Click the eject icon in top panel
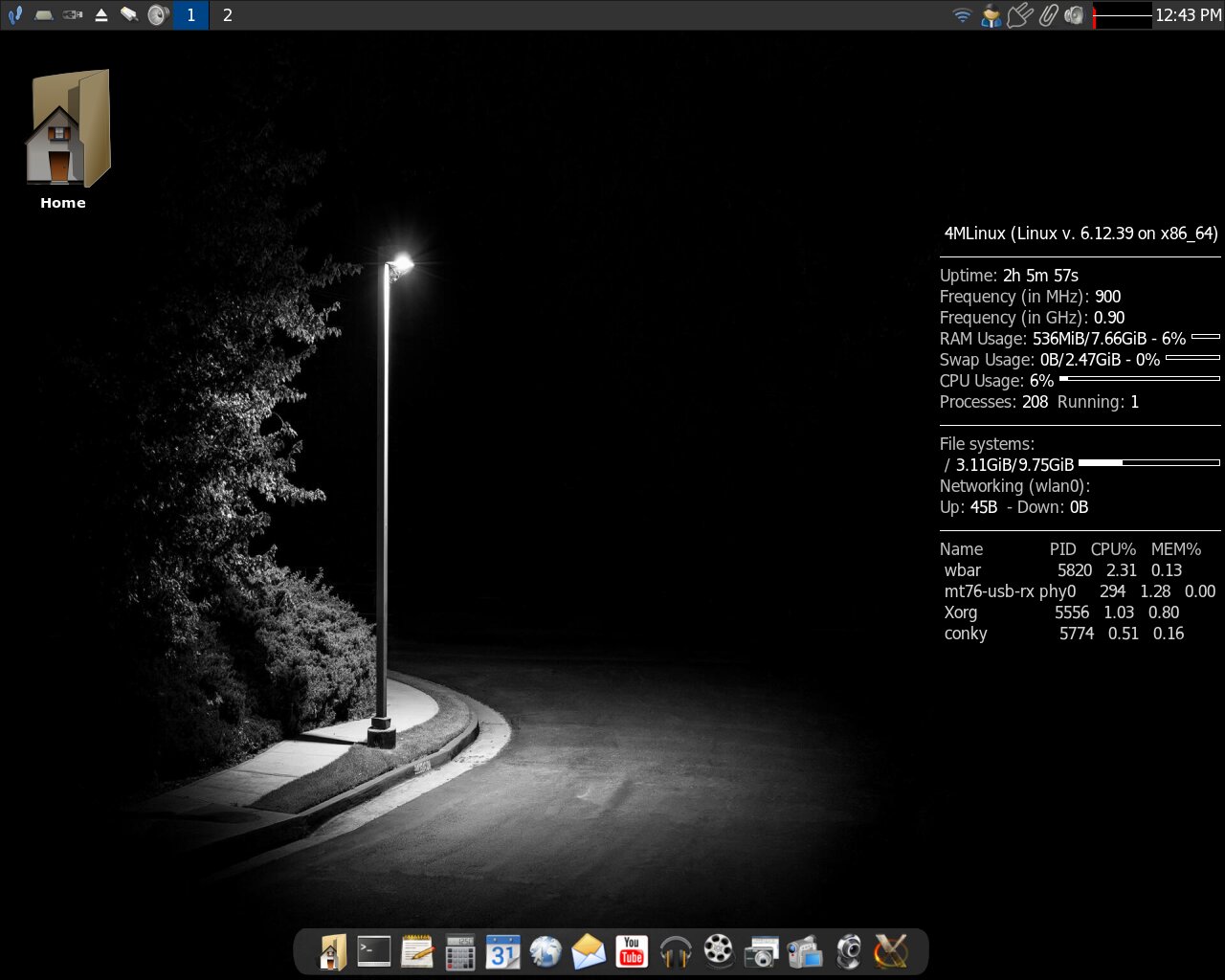Viewport: 1225px width, 980px height. point(100,15)
